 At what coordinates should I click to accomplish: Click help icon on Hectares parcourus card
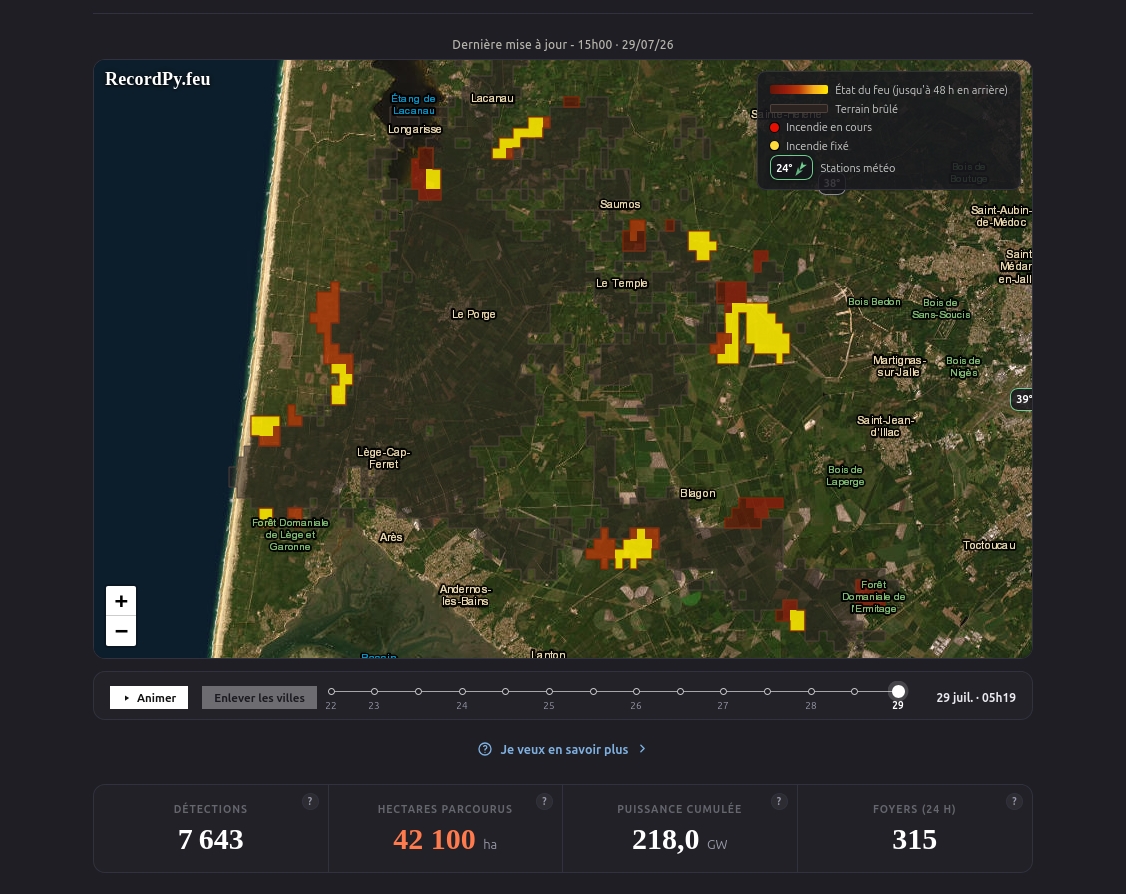[x=544, y=801]
